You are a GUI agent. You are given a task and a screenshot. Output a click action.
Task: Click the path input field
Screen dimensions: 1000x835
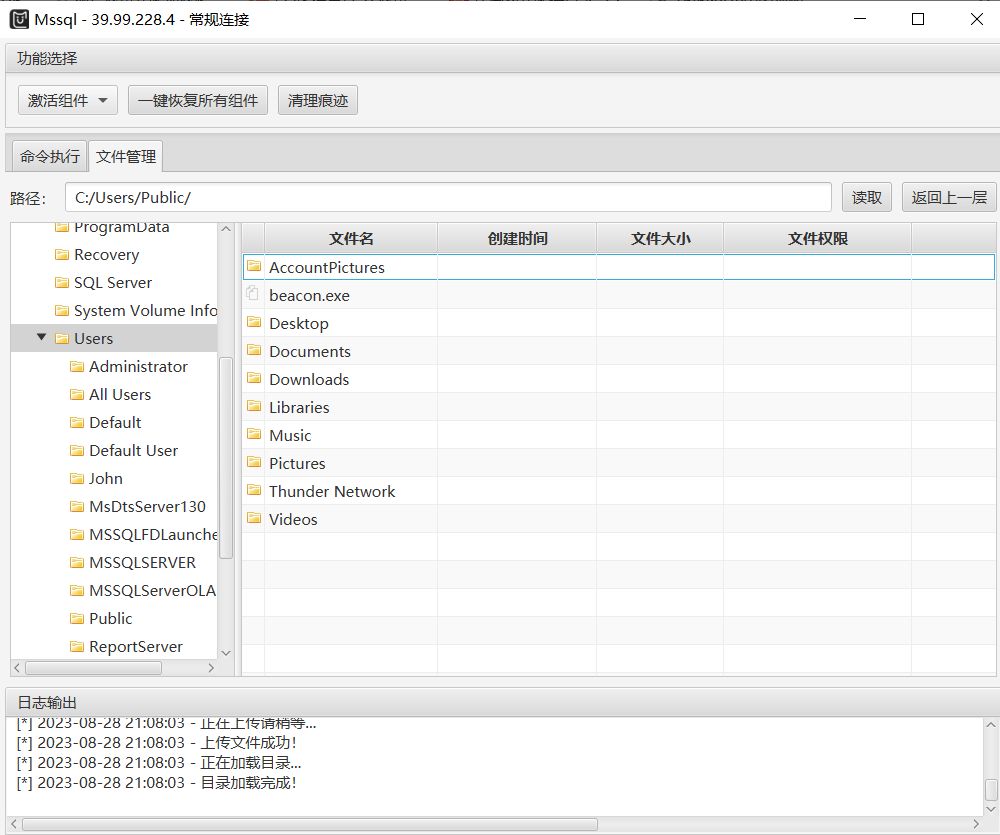coord(448,197)
